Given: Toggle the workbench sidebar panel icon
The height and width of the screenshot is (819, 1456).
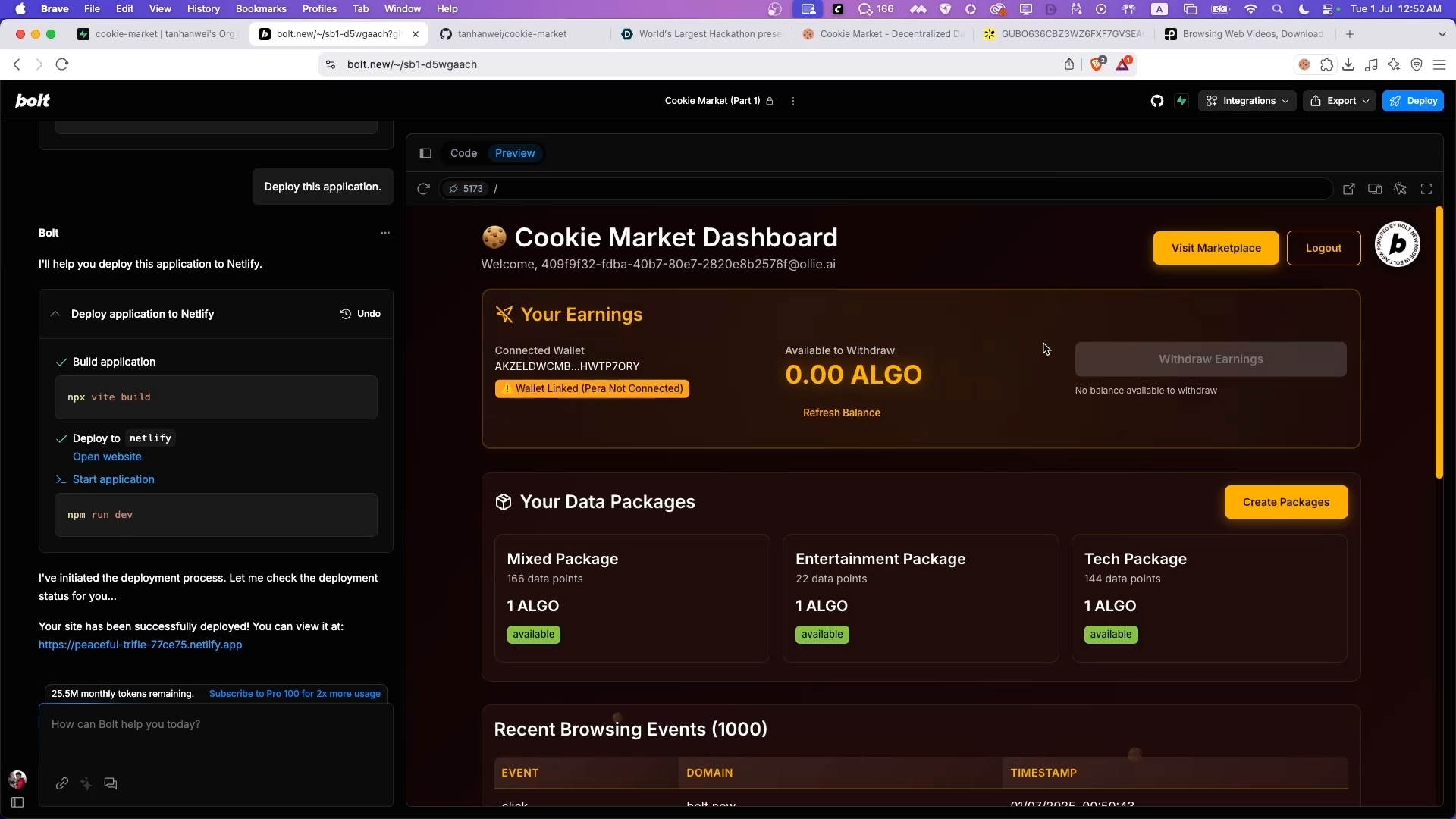Looking at the screenshot, I should (x=425, y=153).
